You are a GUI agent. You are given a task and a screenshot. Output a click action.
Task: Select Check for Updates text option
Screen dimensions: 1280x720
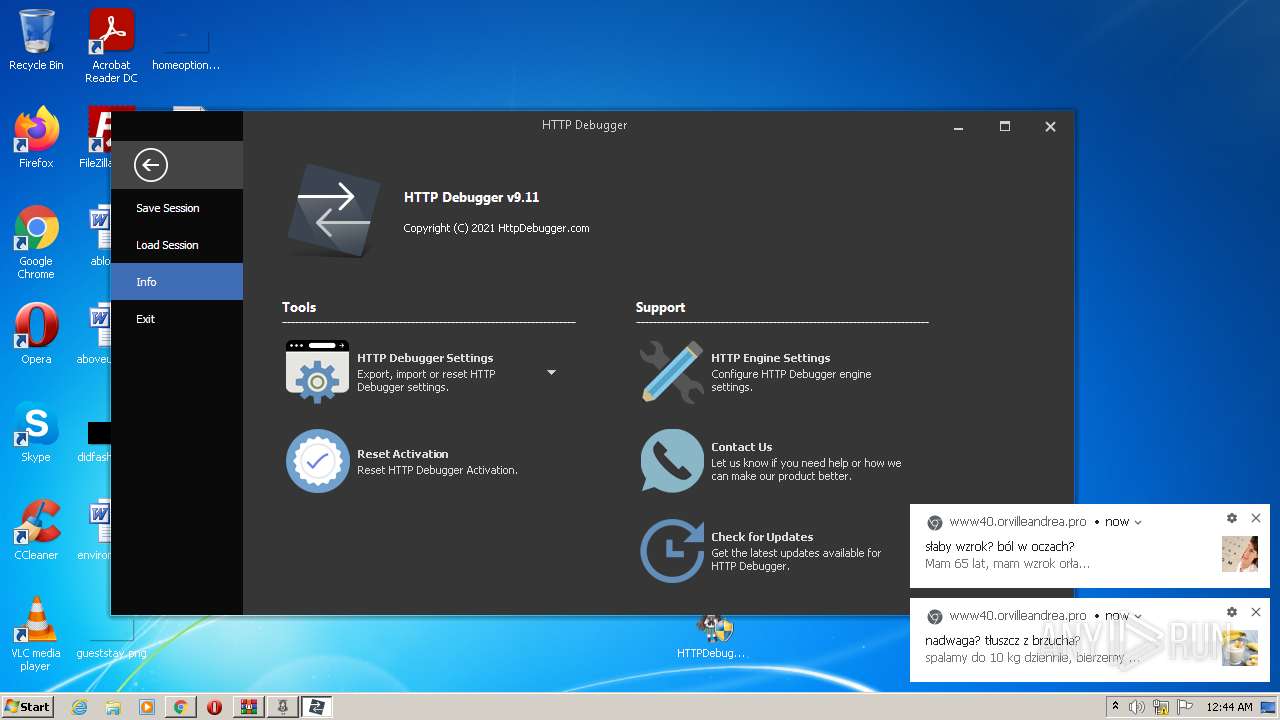[762, 537]
